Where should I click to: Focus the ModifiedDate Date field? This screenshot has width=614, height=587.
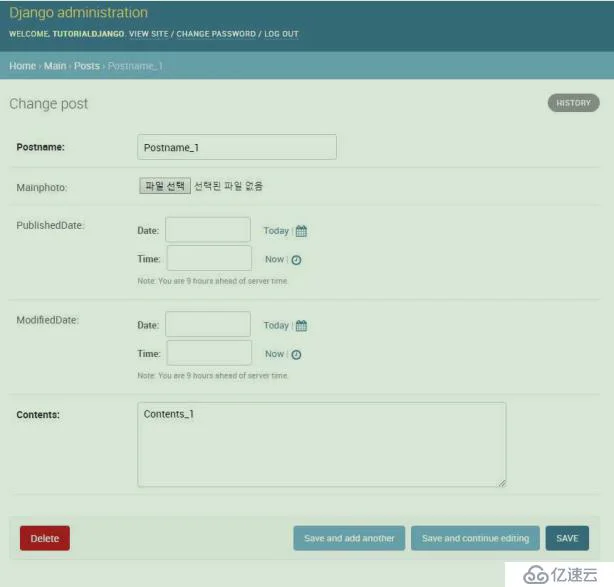click(208, 324)
